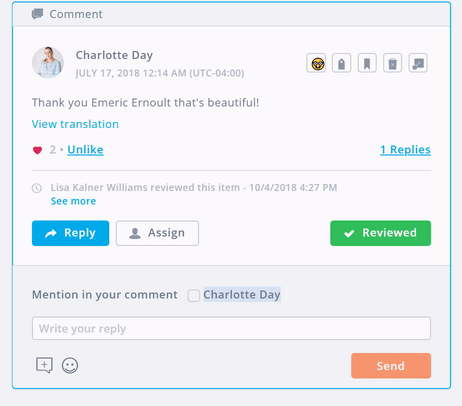462x406 pixels.
Task: Delete the comment with the trash icon
Action: pos(393,63)
